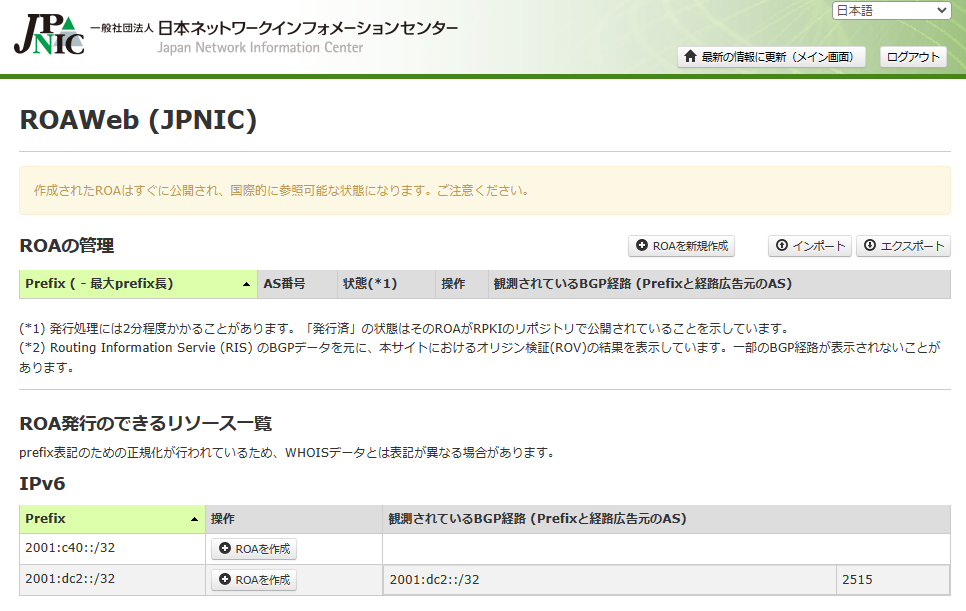
Task: Open the 日本語 language dropdown
Action: pos(891,10)
